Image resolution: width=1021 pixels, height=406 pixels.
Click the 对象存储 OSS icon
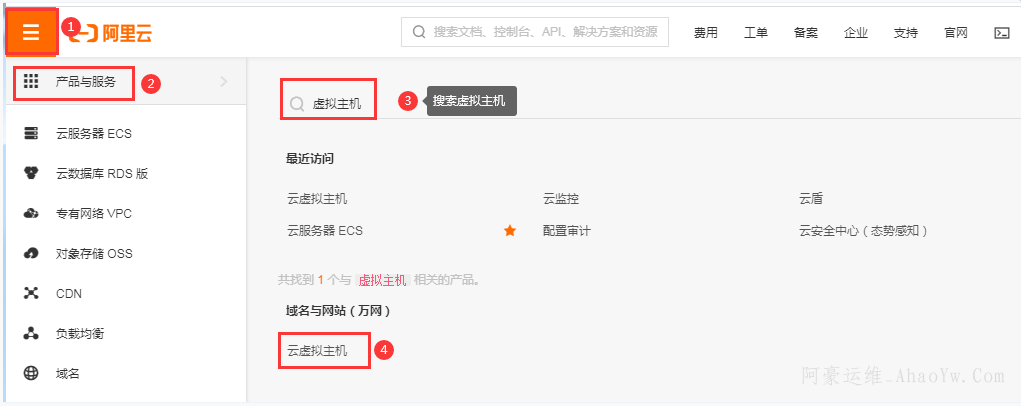(31, 254)
